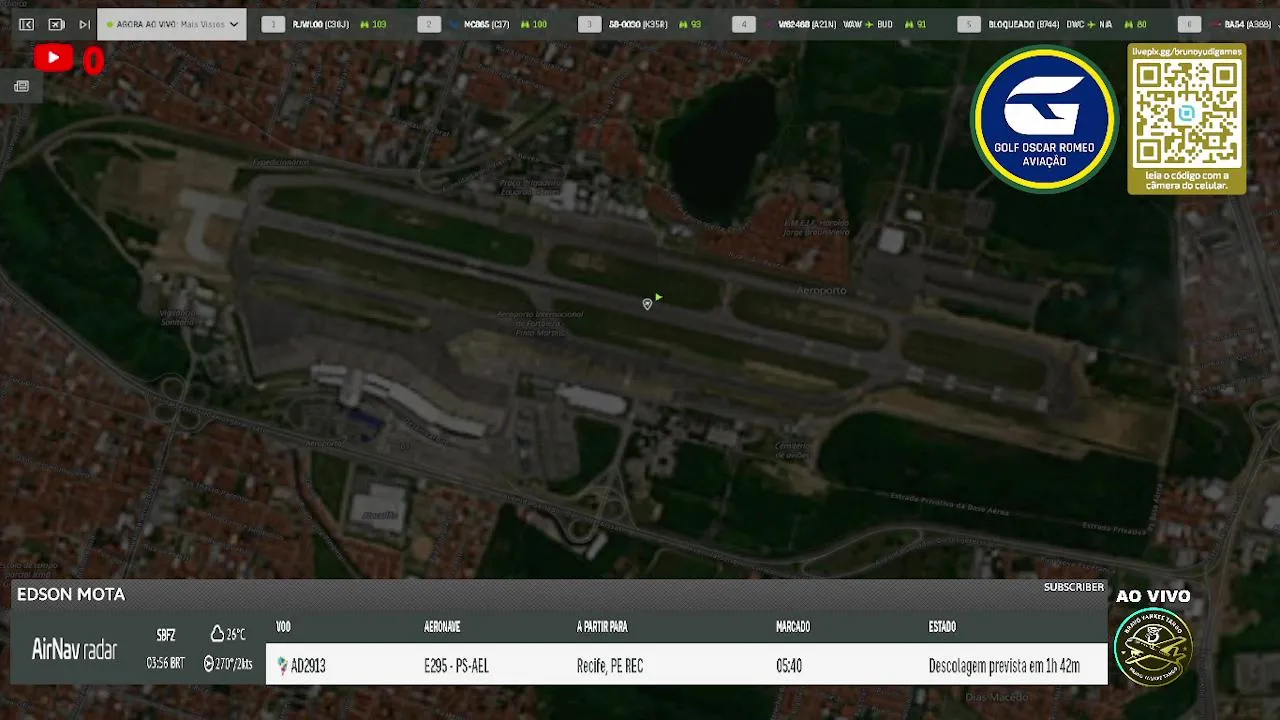The image size is (1280, 720).
Task: Click the rank 5 number badge
Action: click(x=968, y=24)
